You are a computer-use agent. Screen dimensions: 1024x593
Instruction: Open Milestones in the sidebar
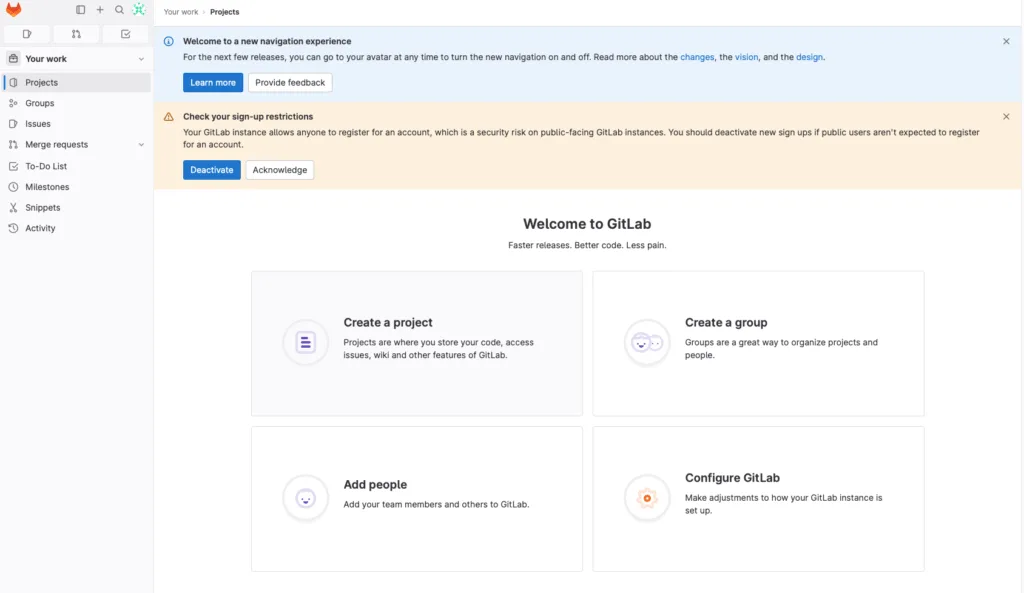pos(47,187)
